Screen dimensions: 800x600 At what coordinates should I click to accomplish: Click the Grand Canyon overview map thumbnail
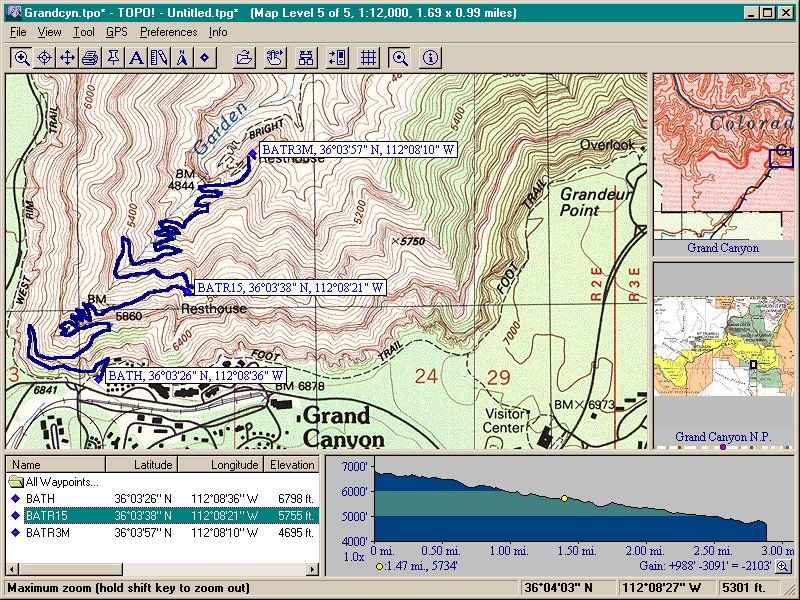point(723,157)
